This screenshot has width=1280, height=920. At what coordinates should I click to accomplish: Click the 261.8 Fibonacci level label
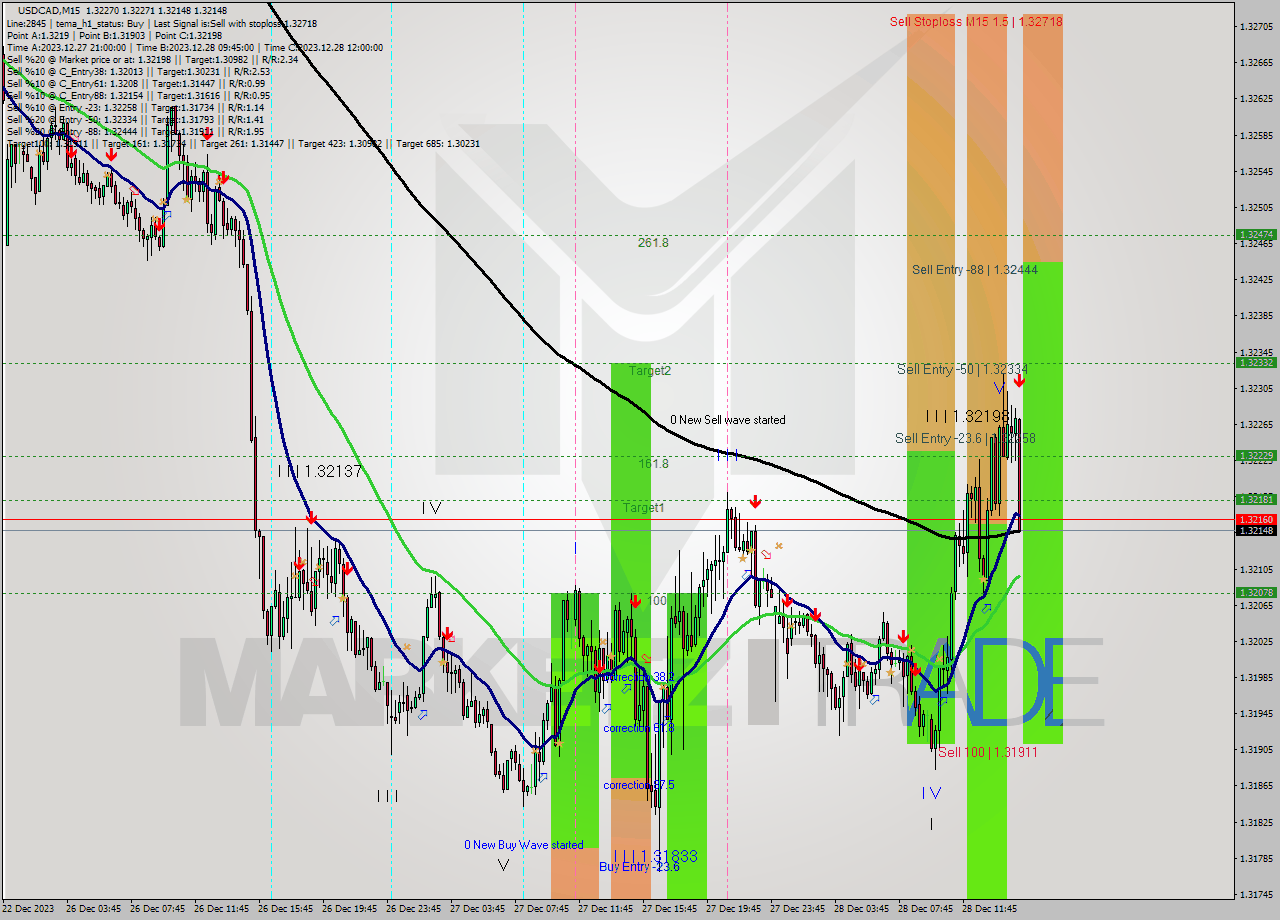click(651, 242)
